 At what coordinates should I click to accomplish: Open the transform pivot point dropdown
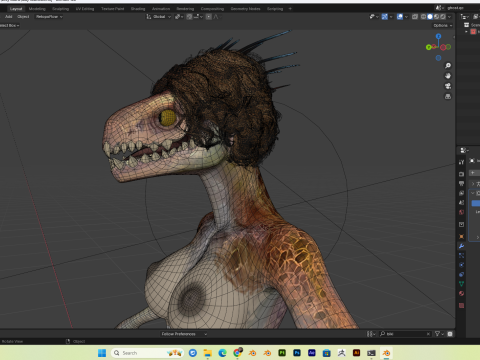(x=179, y=17)
